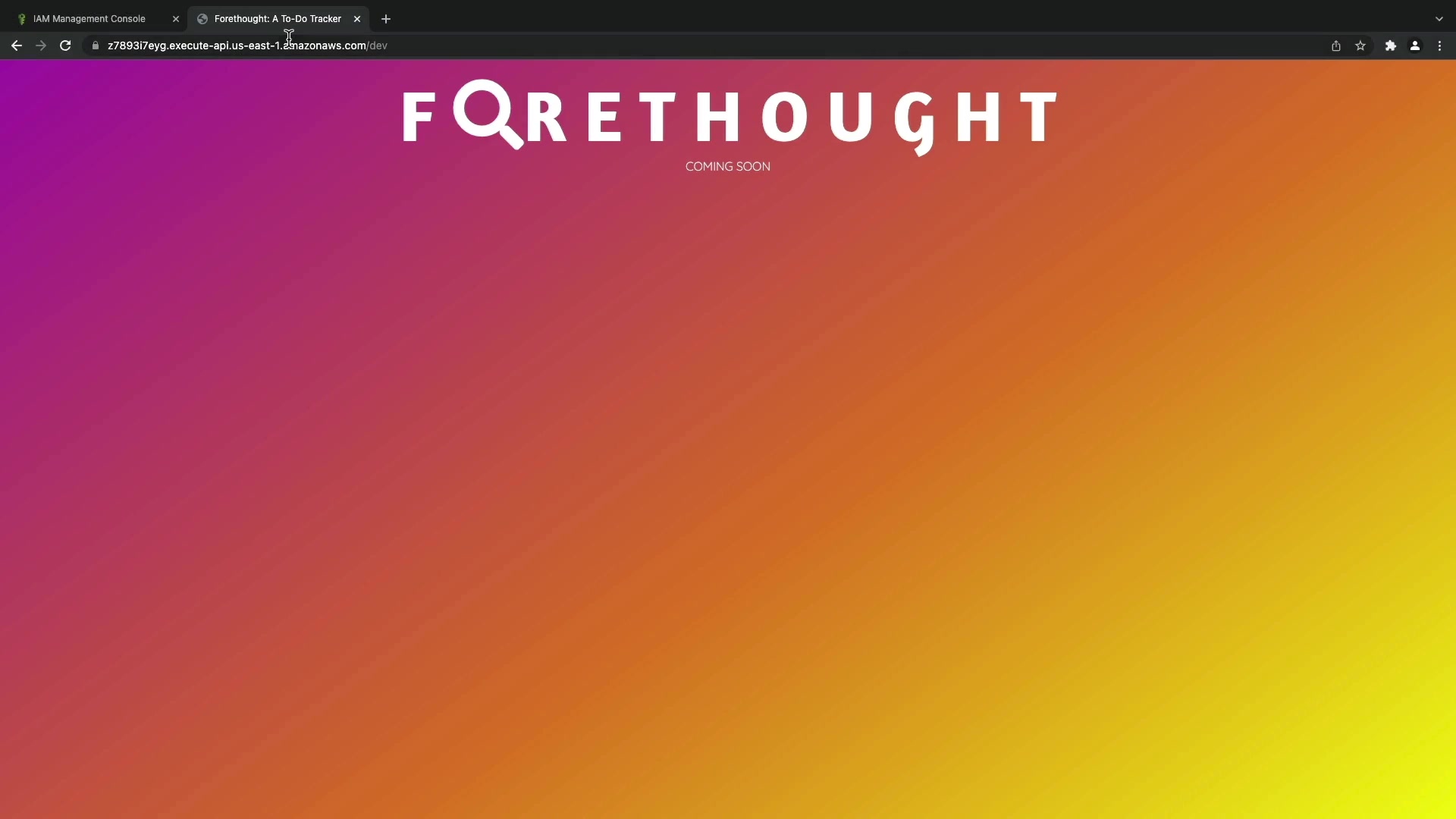Switch to IAM Management Console tab

[89, 19]
